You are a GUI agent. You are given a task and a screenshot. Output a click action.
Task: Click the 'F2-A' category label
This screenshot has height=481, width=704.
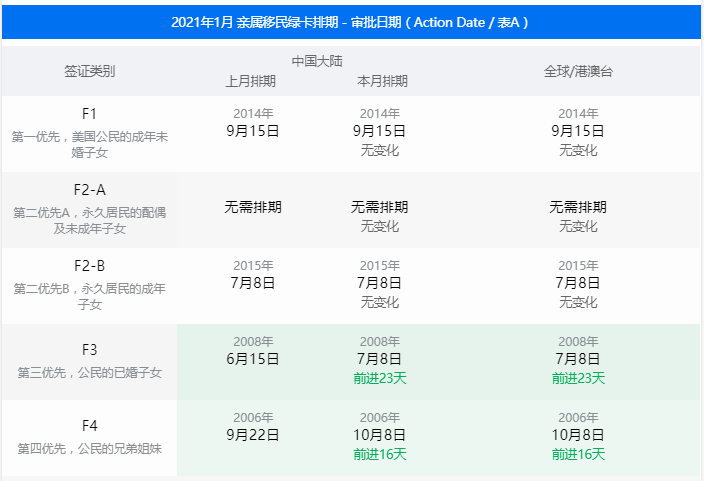point(90,190)
